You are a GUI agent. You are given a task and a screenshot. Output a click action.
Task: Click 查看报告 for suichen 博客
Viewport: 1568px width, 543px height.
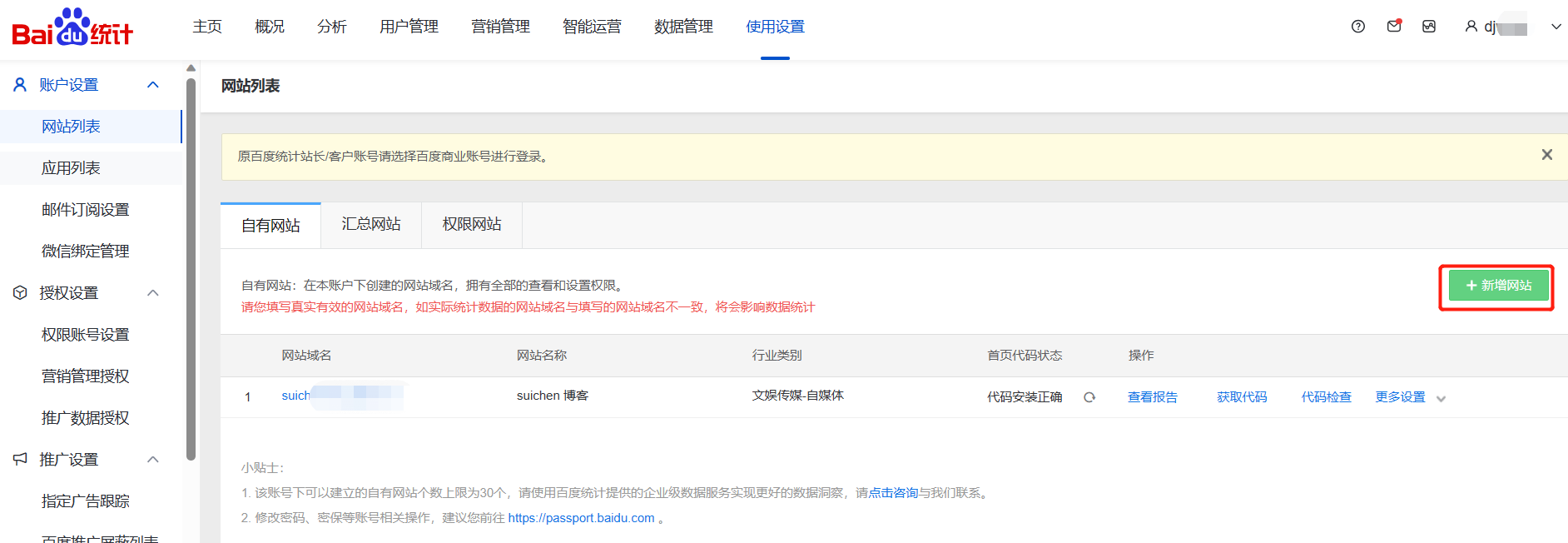[1153, 397]
